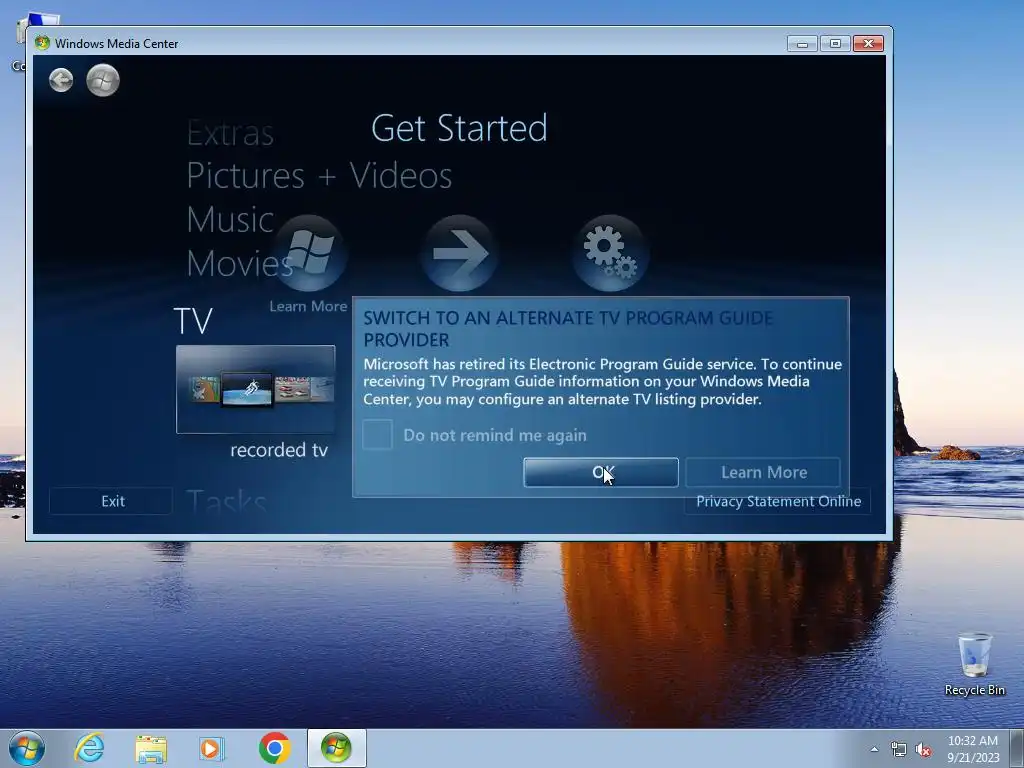This screenshot has height=768, width=1024.
Task: Launch Windows Media Player from taskbar
Action: tap(211, 748)
